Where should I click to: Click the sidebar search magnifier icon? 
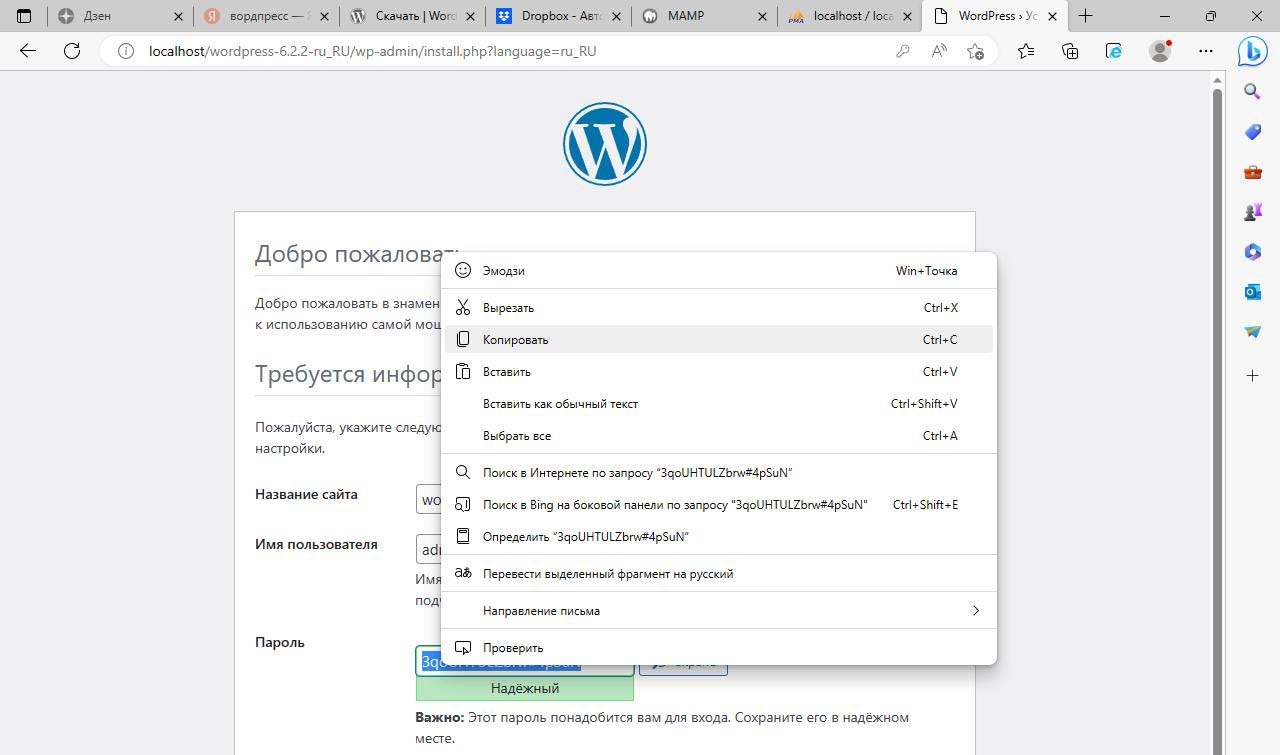click(1252, 92)
